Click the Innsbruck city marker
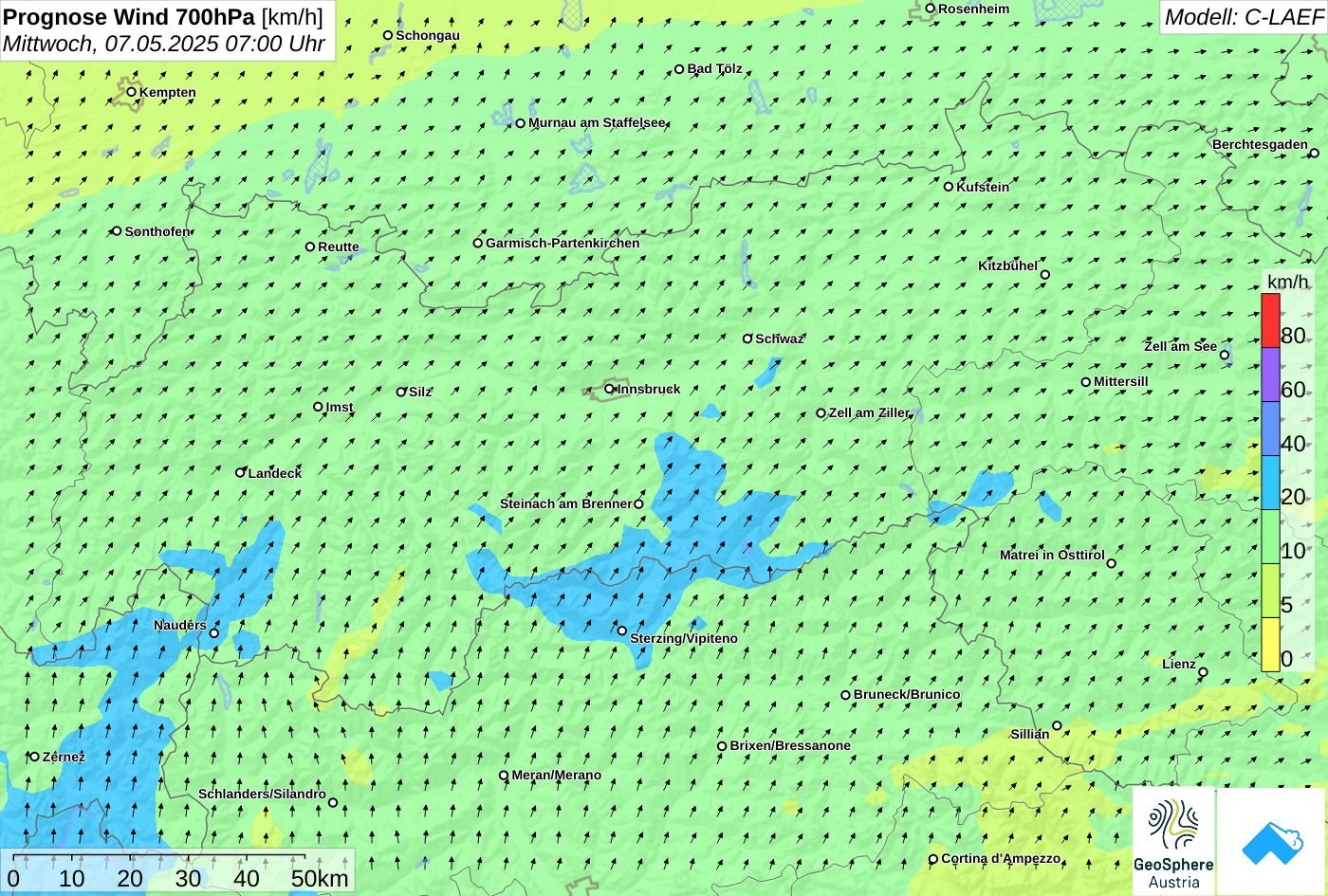The height and width of the screenshot is (896, 1328). click(609, 388)
